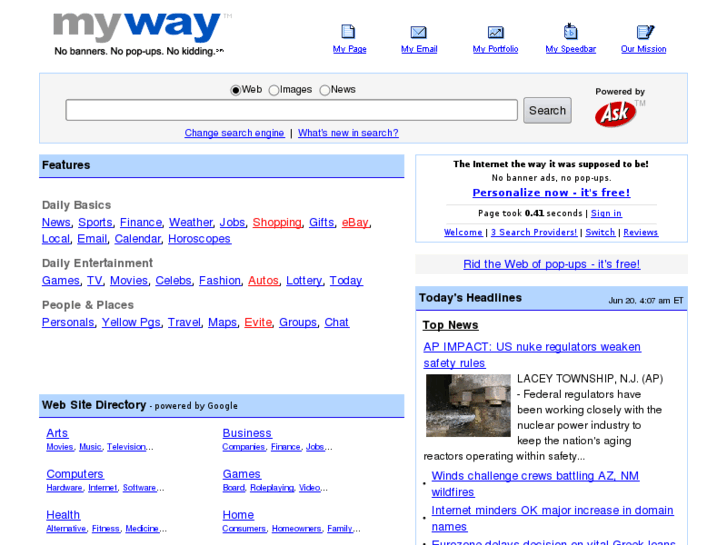Open Television subcategory under Arts

pyautogui.click(x=127, y=447)
